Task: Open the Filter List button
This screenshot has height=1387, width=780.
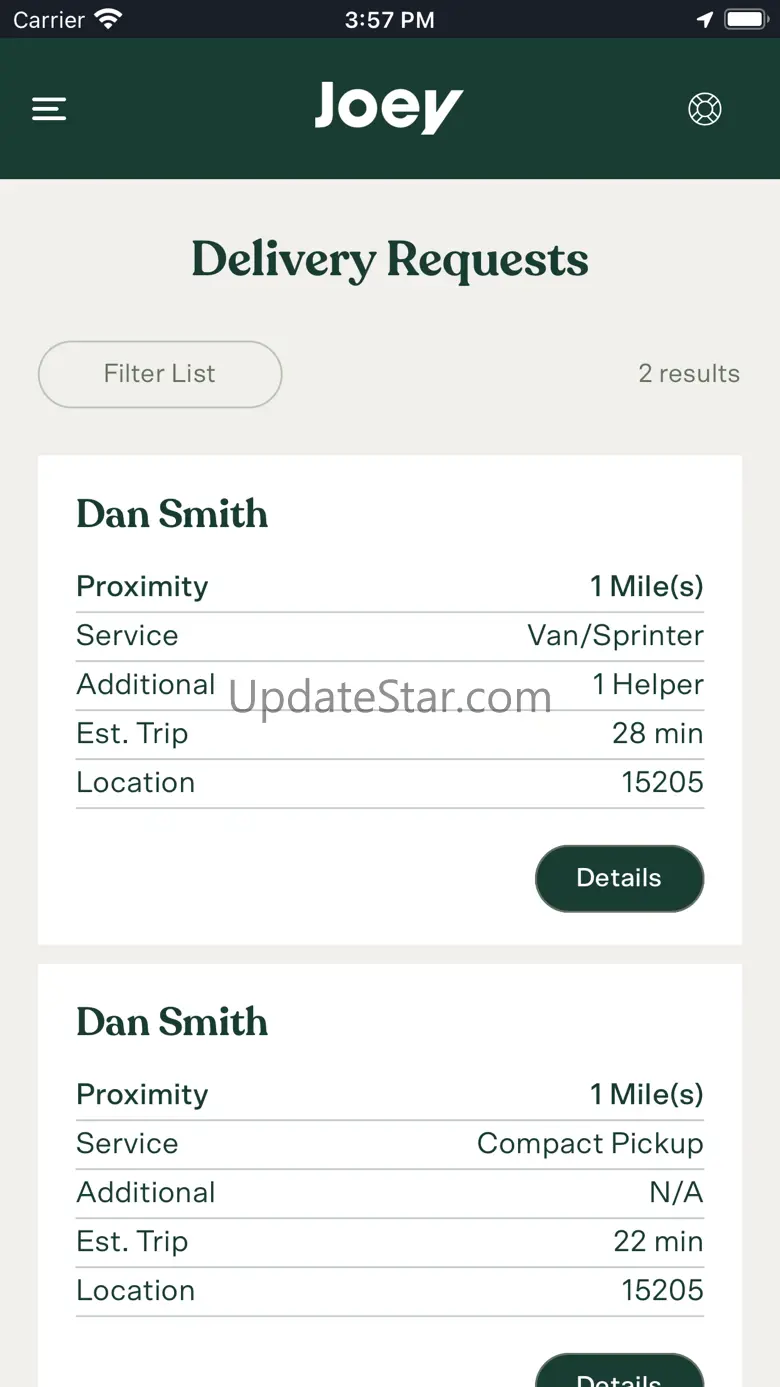Action: tap(160, 374)
